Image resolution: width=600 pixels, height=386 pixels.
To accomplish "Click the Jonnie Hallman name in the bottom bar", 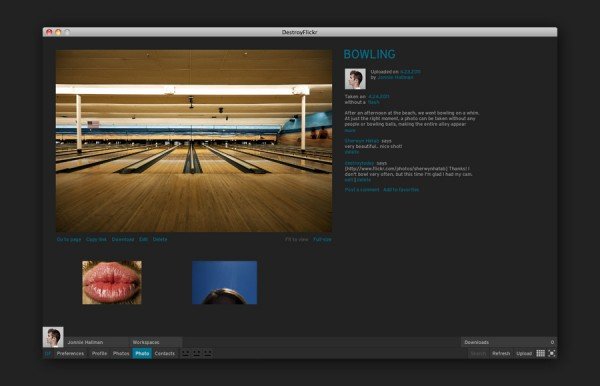I will (85, 342).
